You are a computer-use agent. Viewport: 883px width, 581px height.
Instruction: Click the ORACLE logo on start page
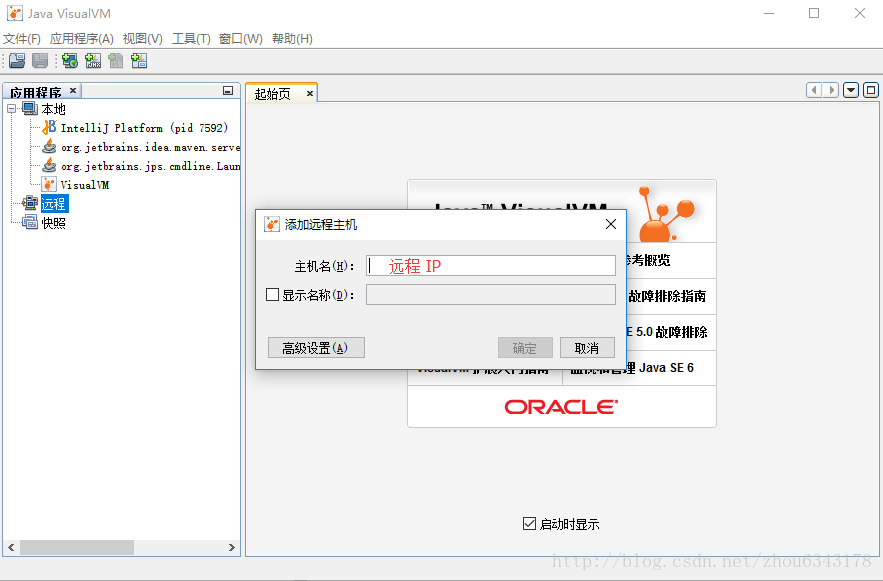[561, 406]
